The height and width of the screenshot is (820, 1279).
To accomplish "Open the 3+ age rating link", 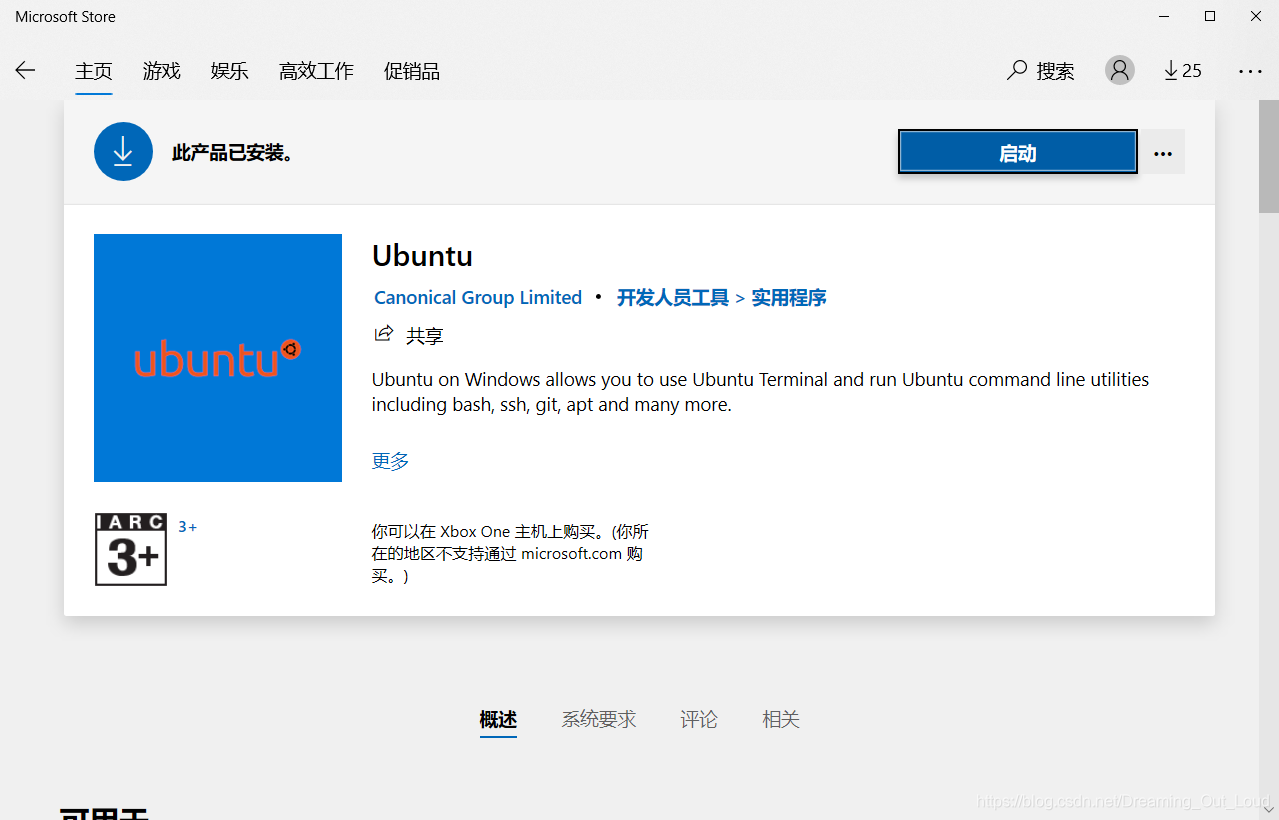I will tap(188, 527).
